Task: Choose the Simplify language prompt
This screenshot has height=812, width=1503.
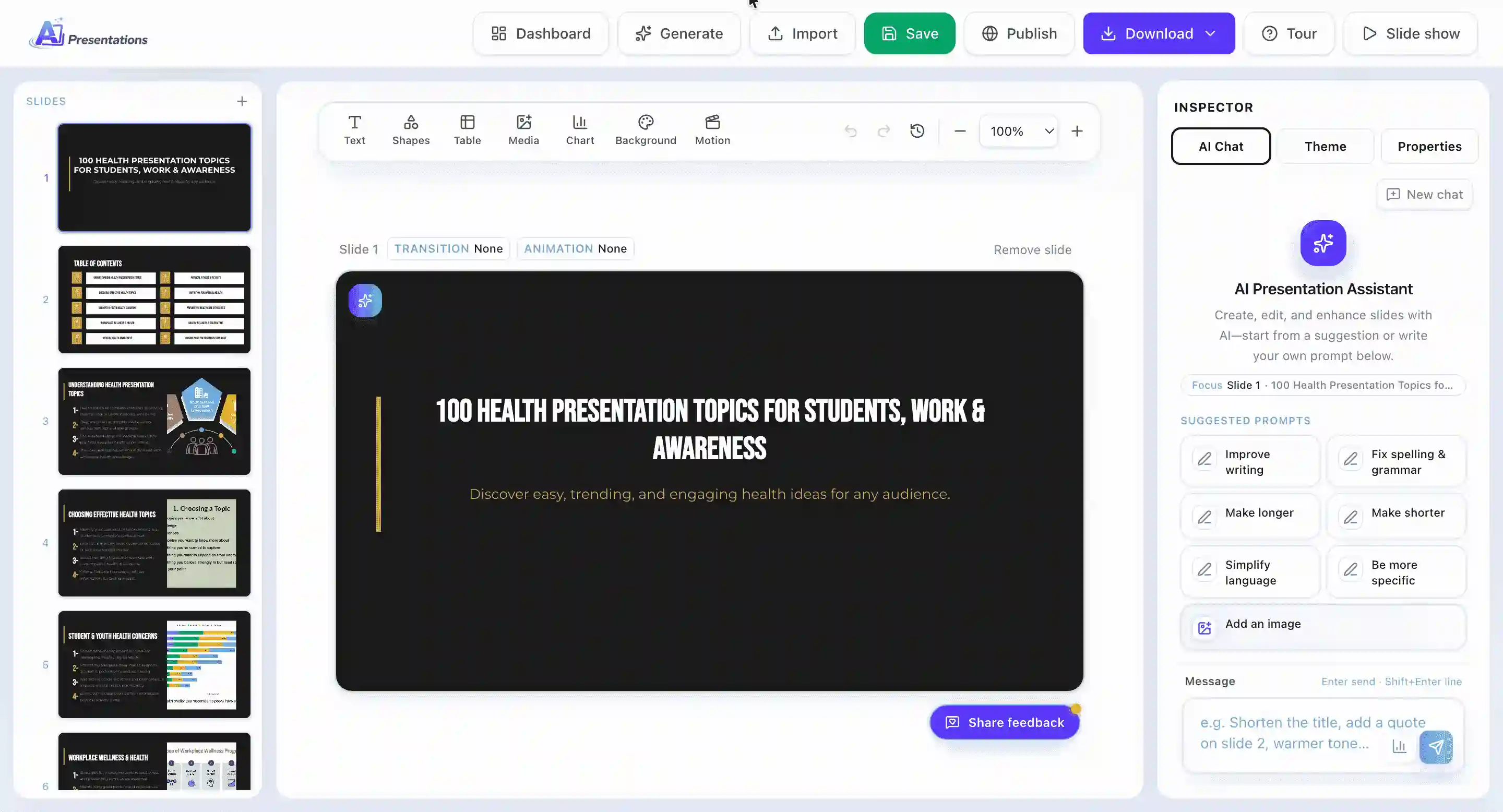Action: tap(1250, 572)
